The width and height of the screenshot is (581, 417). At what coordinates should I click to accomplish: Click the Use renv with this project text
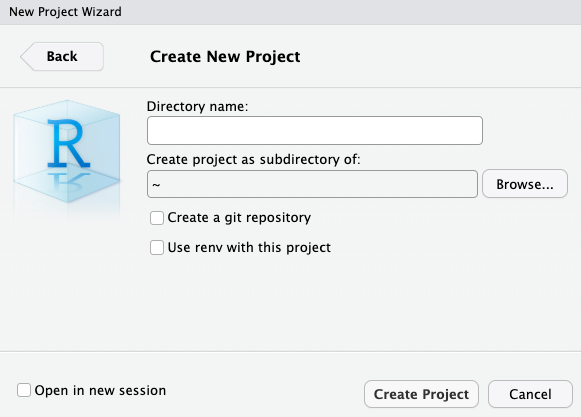point(249,247)
